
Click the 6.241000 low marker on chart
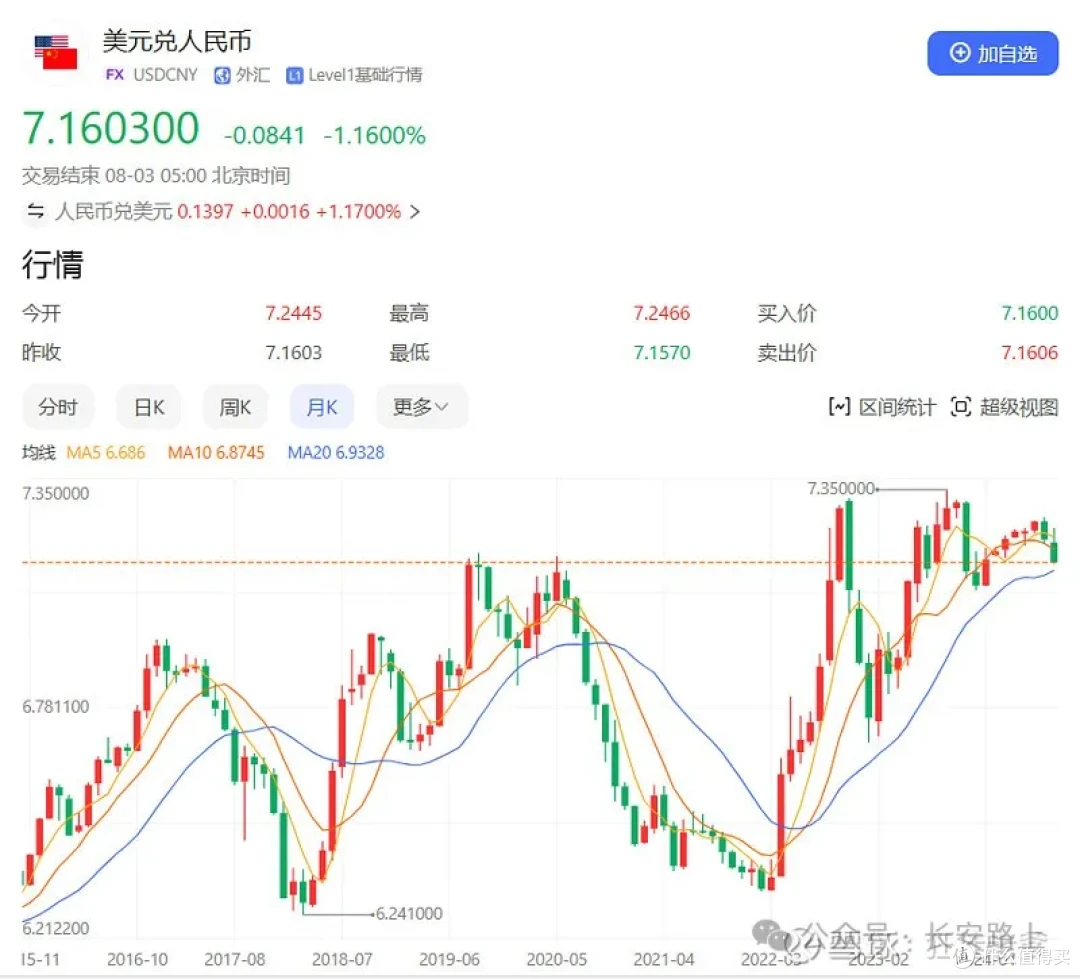click(409, 914)
